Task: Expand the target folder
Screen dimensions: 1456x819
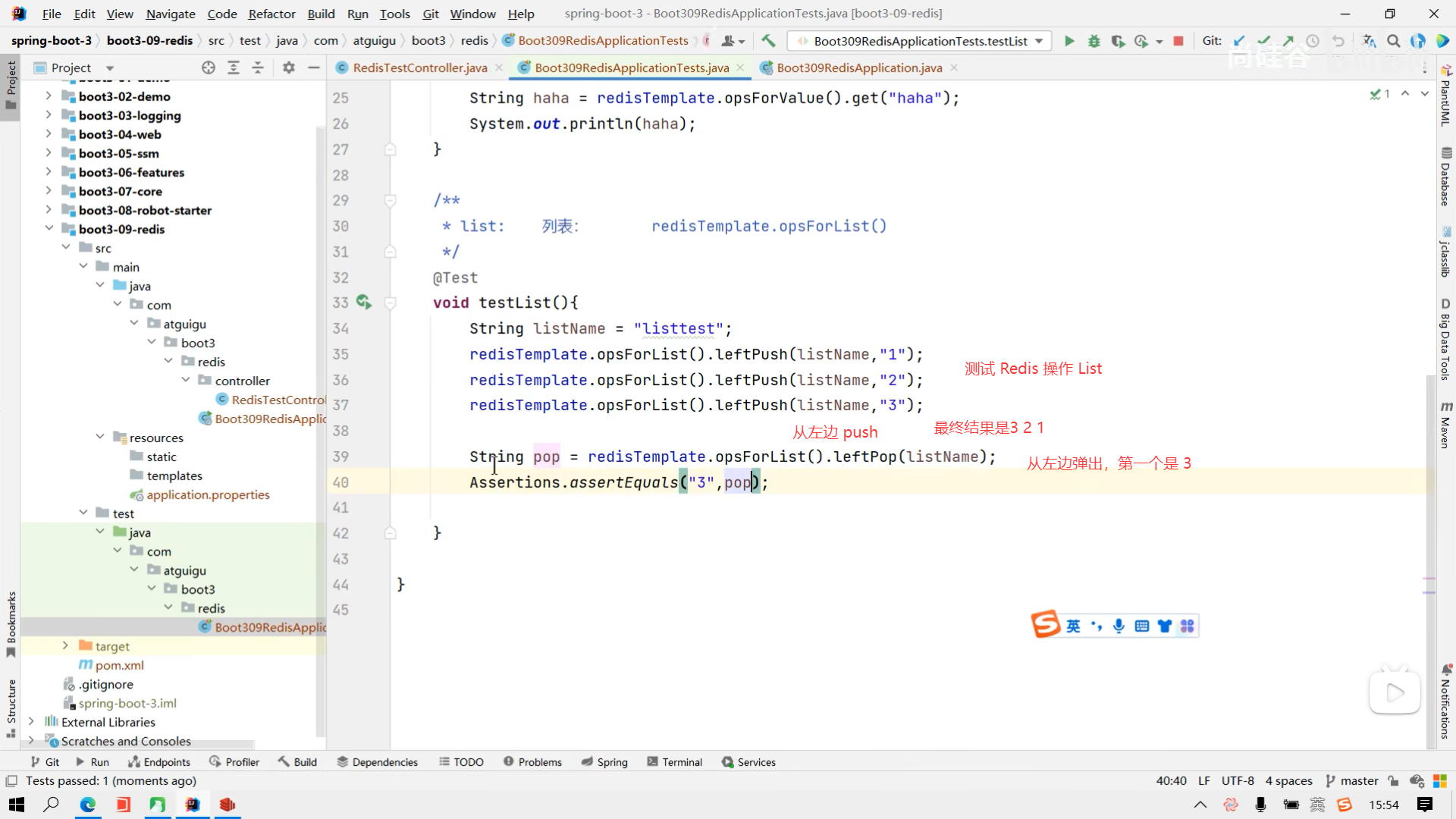Action: pos(65,646)
